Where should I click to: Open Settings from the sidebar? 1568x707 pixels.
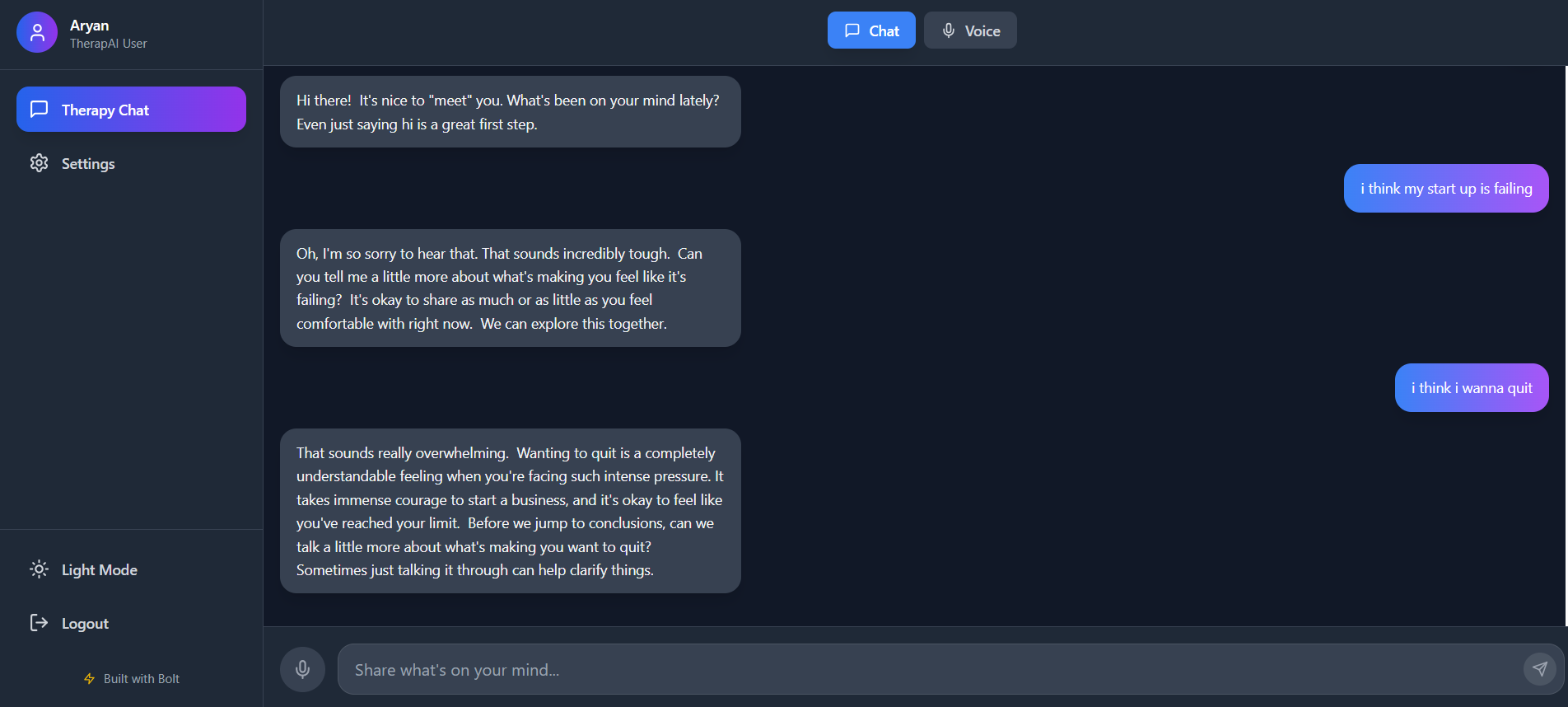tap(87, 163)
